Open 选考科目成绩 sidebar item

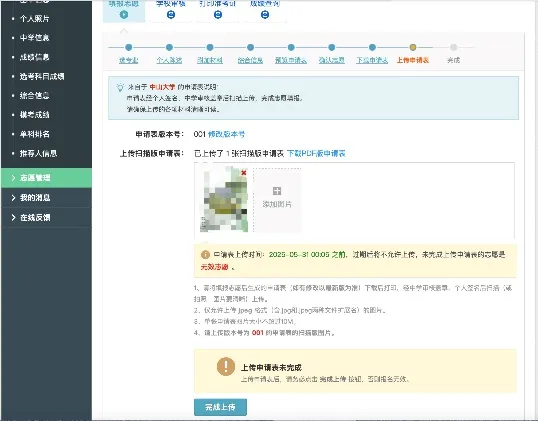click(42, 76)
